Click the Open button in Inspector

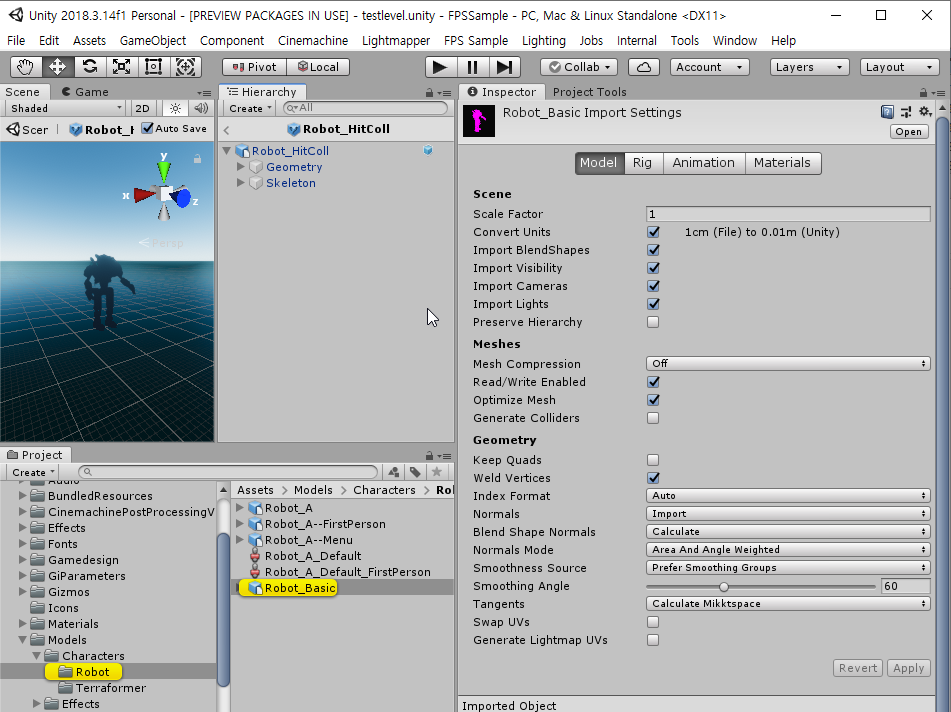tap(909, 132)
